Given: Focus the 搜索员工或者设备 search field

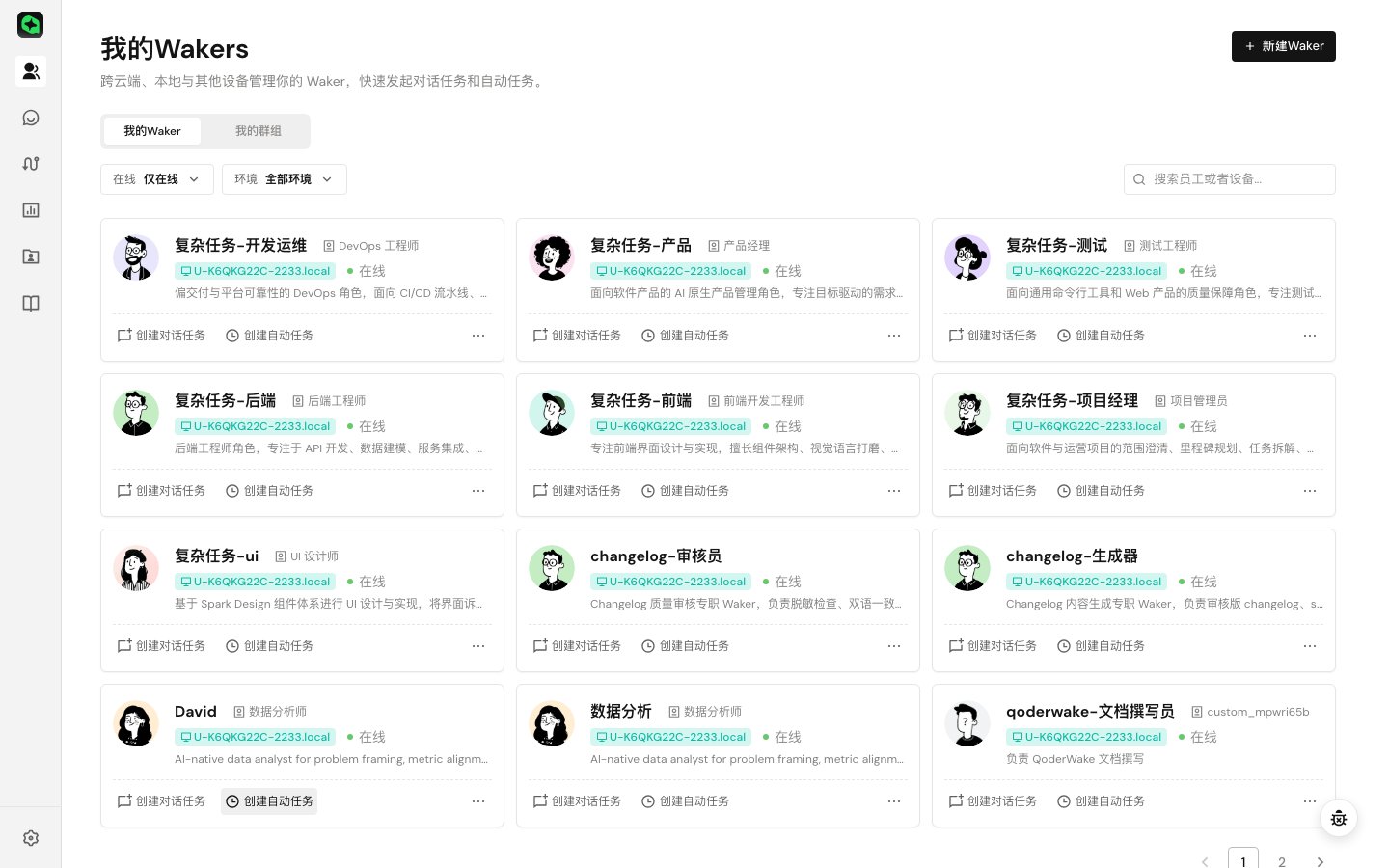Looking at the screenshot, I should (1230, 179).
